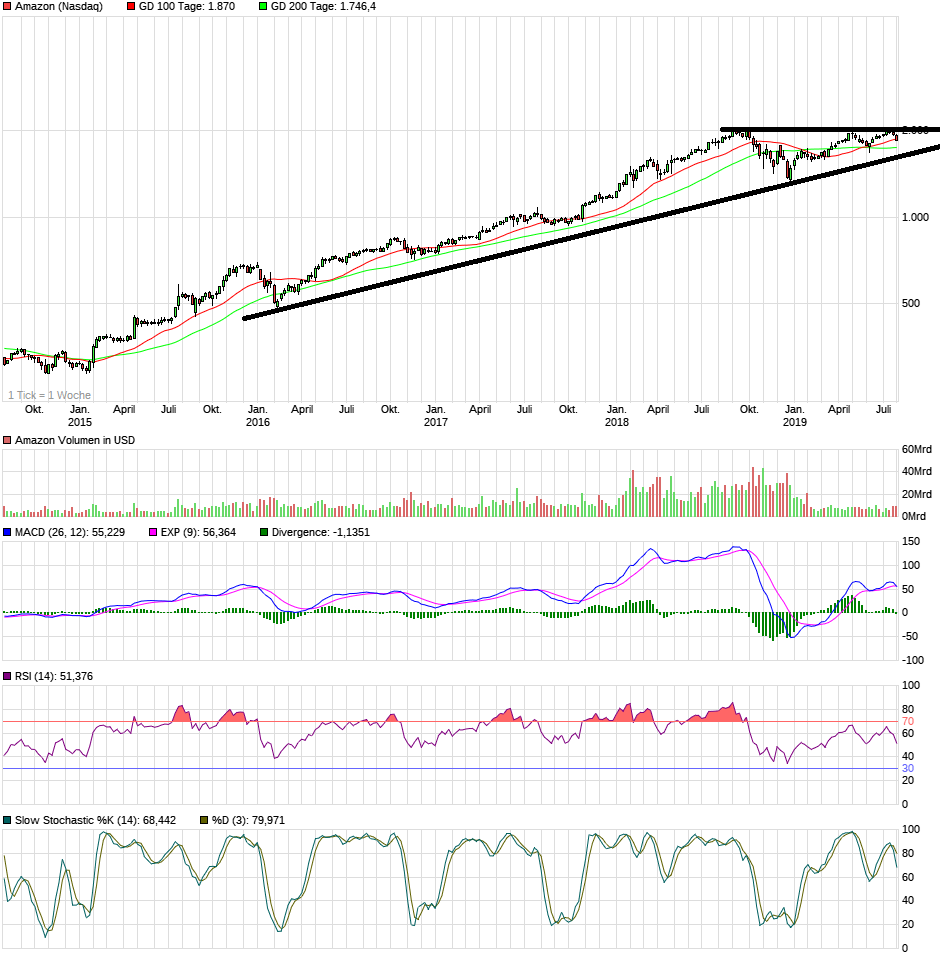This screenshot has width=940, height=958.
Task: Click the 150 MACD axis label
Action: click(x=911, y=541)
